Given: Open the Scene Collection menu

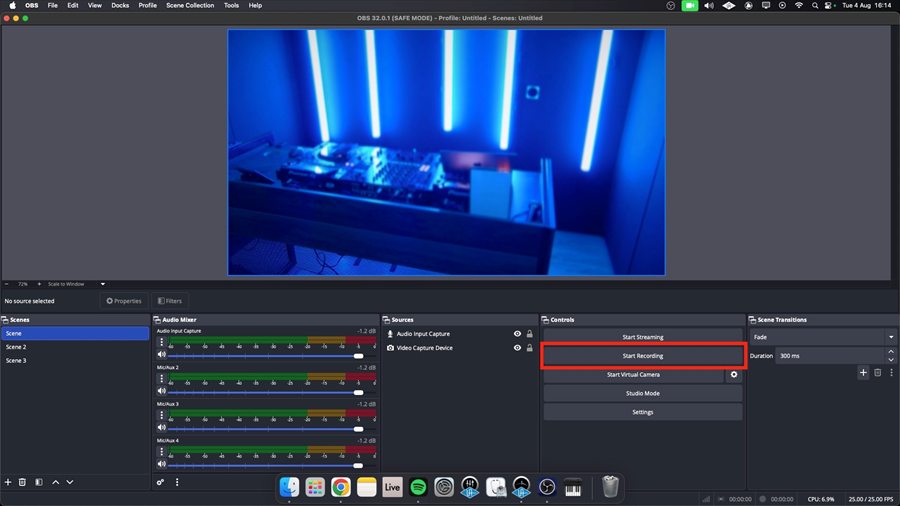Looking at the screenshot, I should click(190, 5).
